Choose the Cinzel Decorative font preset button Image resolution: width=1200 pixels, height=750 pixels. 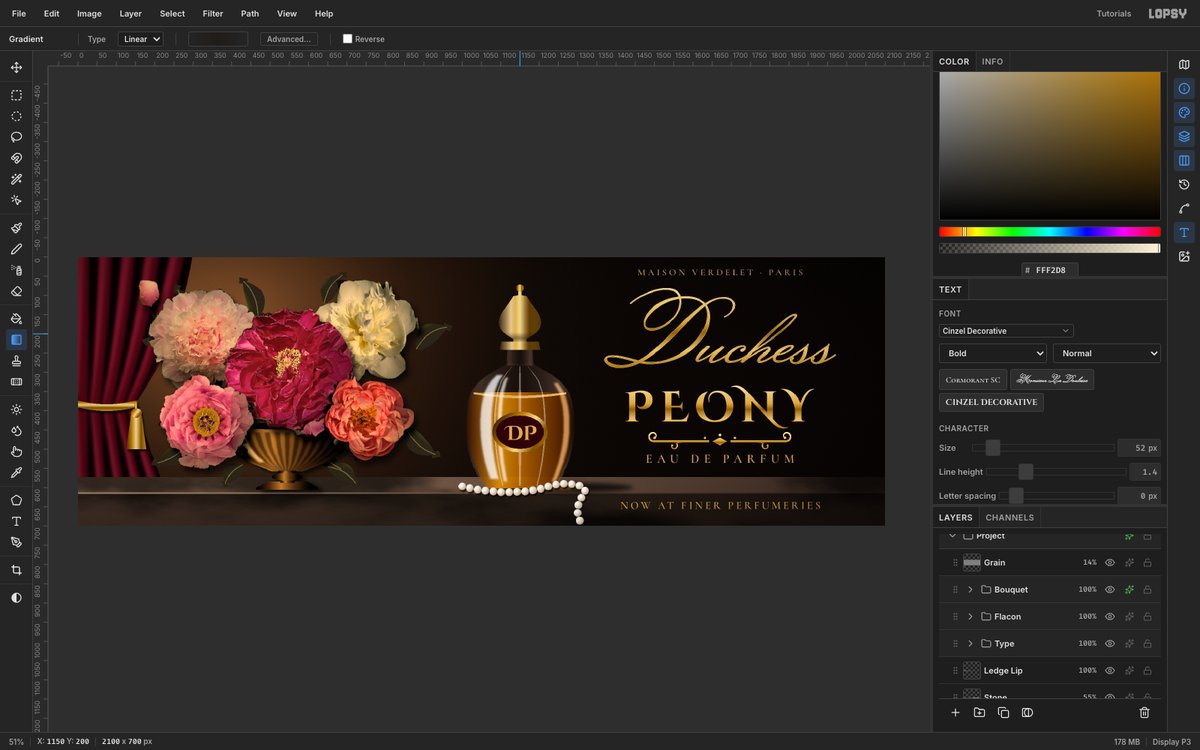click(991, 402)
